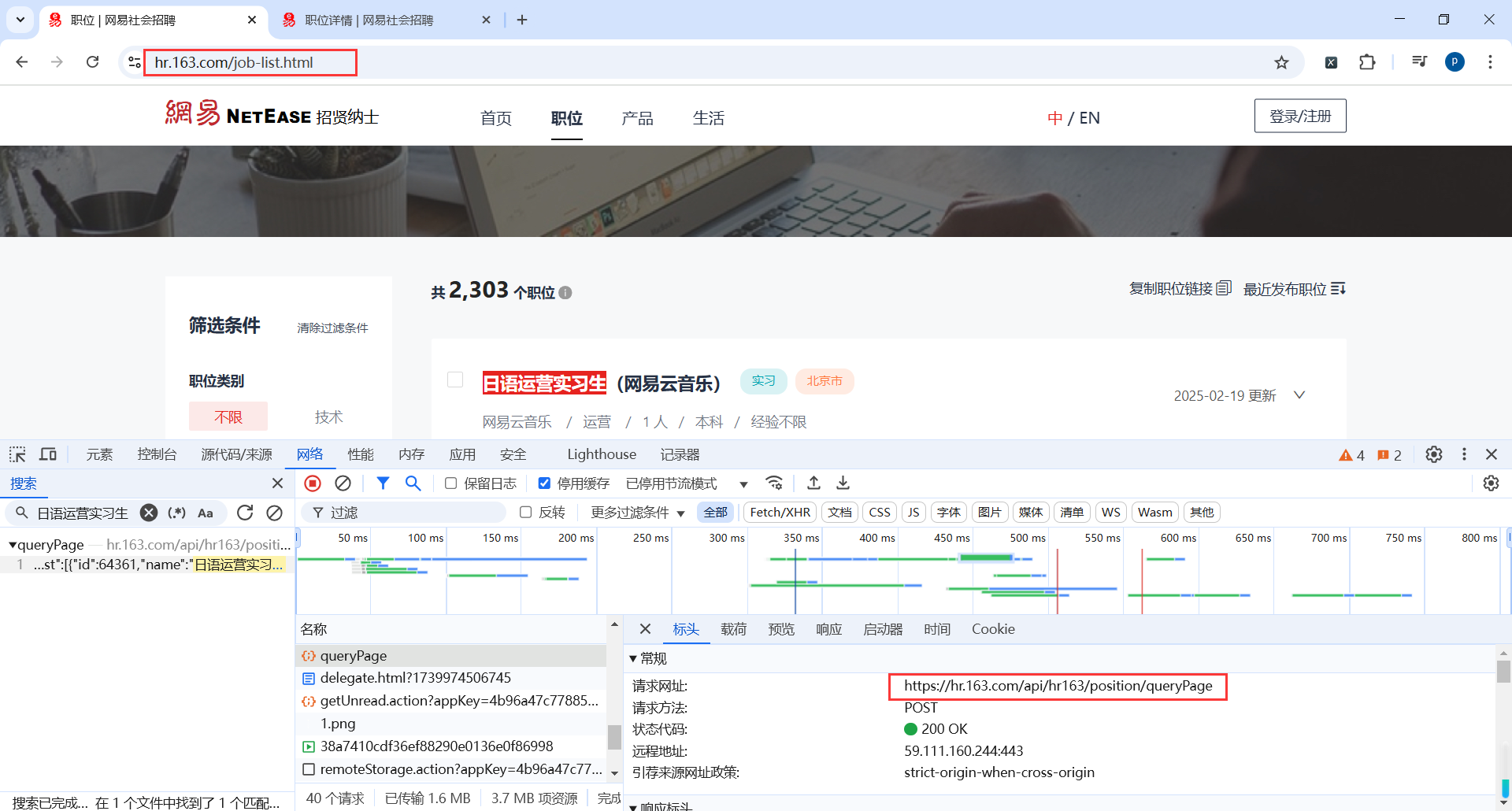Show all request types filter
1512x811 pixels.
point(715,513)
